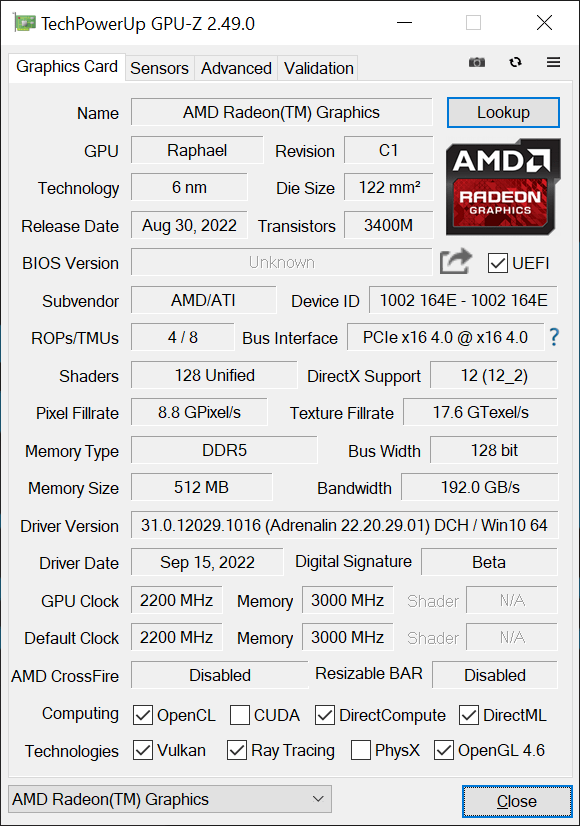Open the Advanced tab
Viewport: 580px width, 826px height.
click(x=236, y=68)
